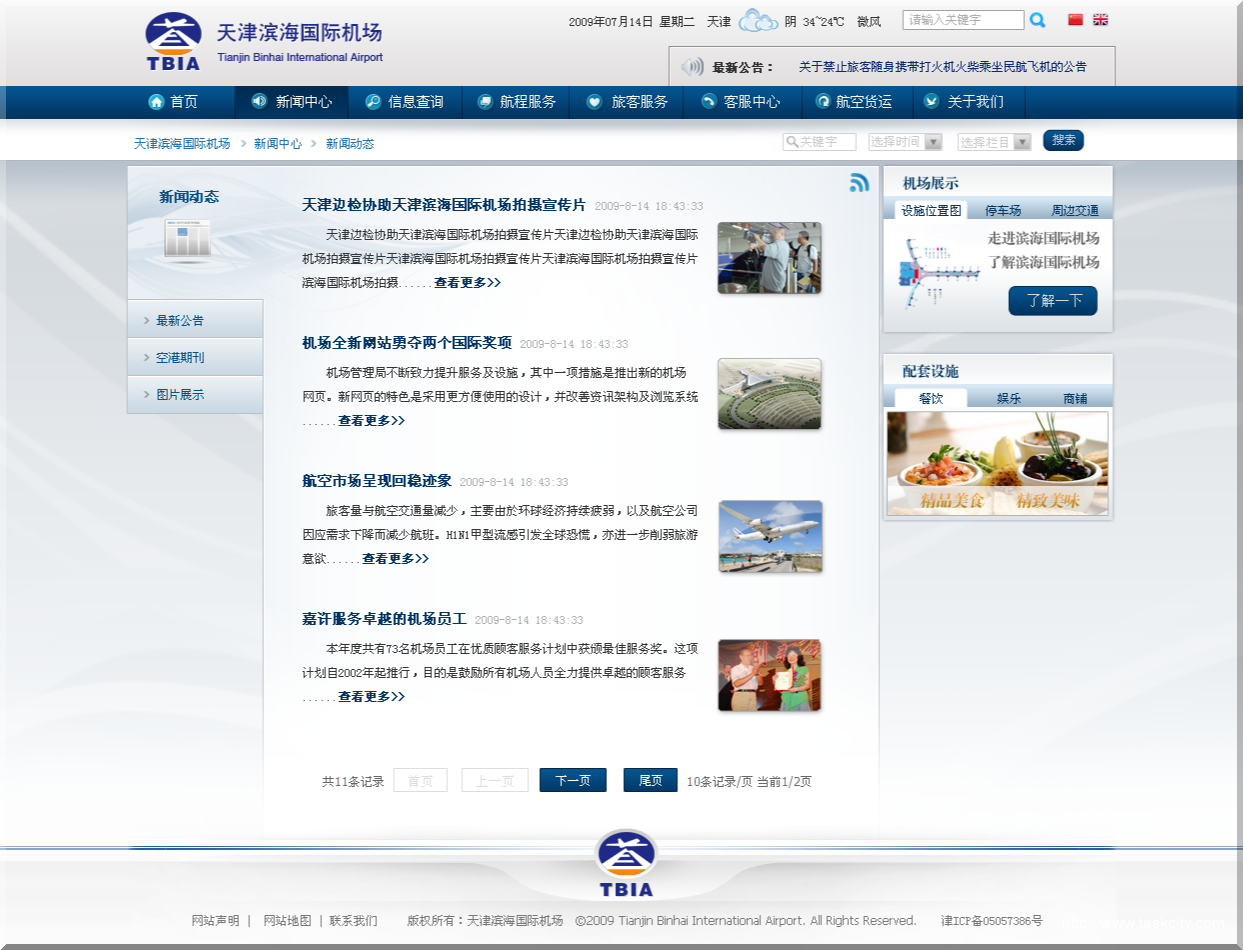Viewport: 1243px width, 950px height.
Task: Click the magnifier icon in the keyword search bar
Action: [x=793, y=141]
